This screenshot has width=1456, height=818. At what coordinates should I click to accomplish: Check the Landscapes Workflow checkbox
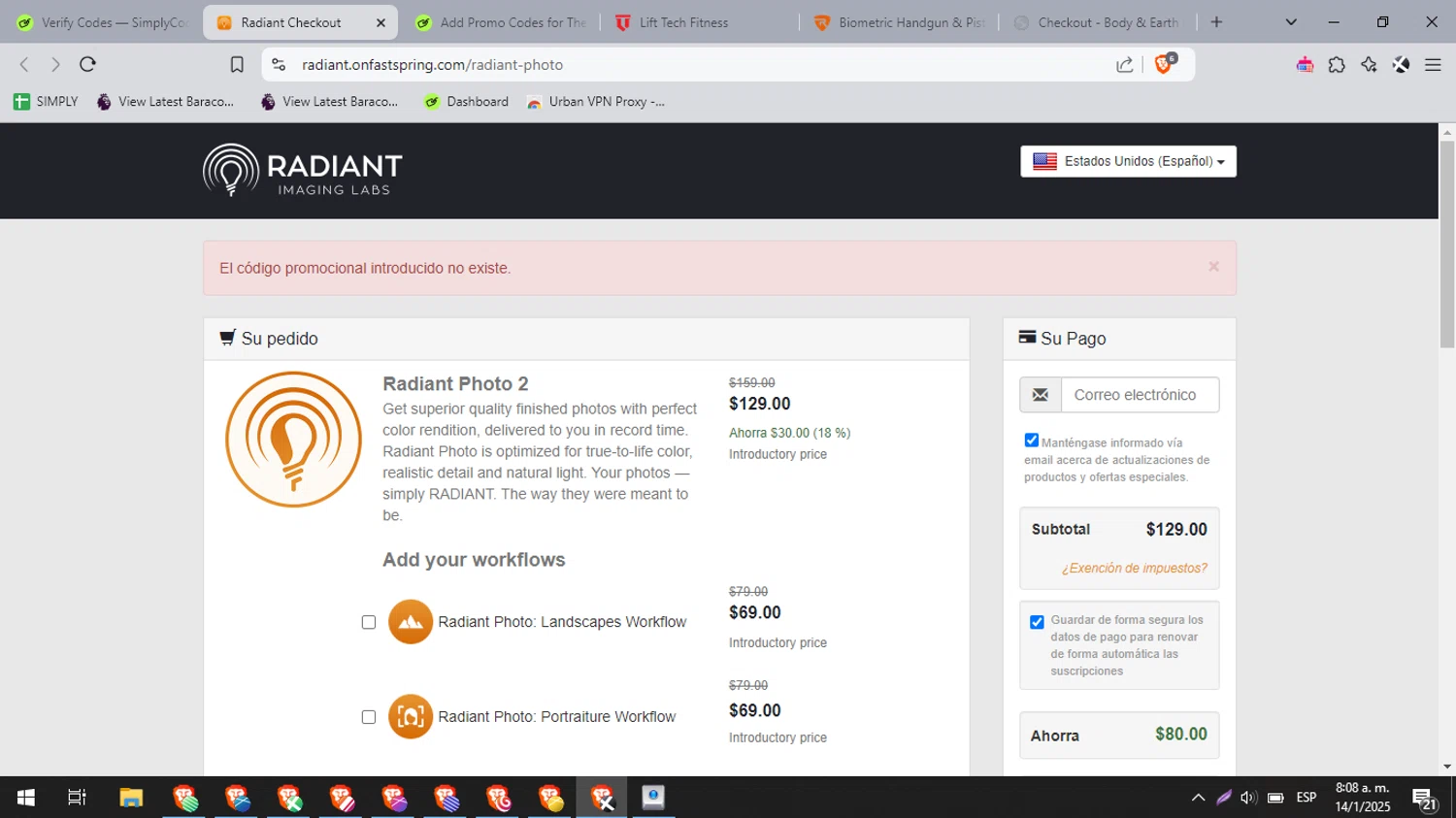(369, 622)
